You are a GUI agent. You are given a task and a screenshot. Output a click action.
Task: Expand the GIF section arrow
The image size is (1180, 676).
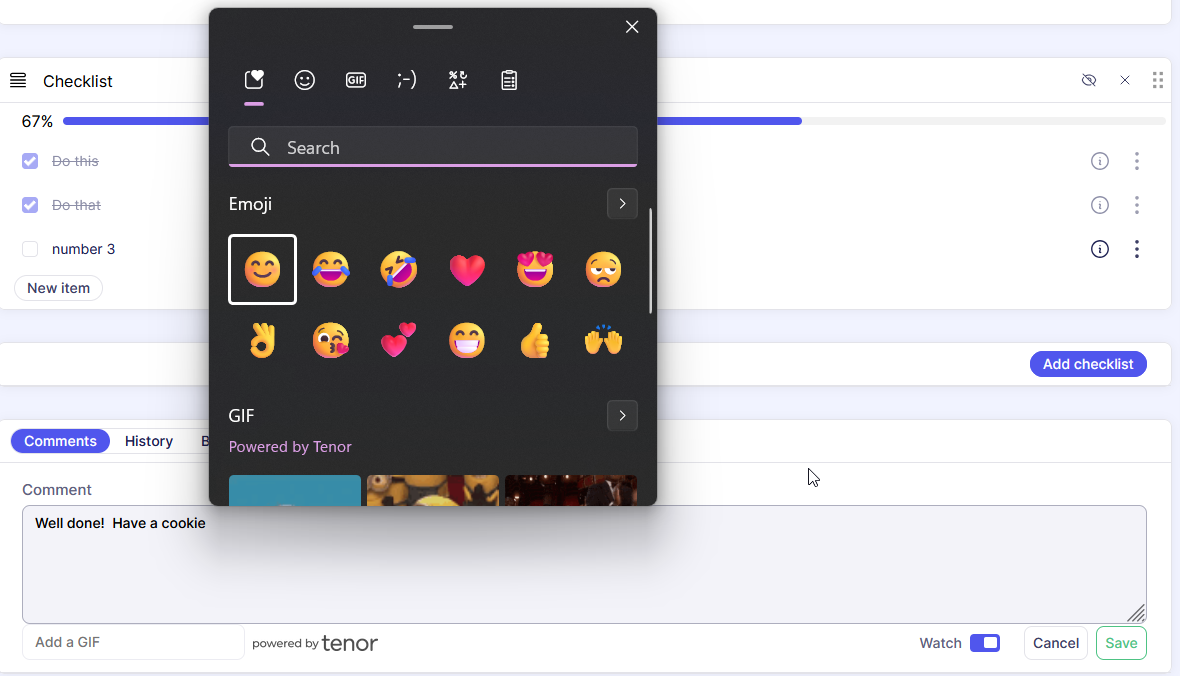click(x=622, y=415)
